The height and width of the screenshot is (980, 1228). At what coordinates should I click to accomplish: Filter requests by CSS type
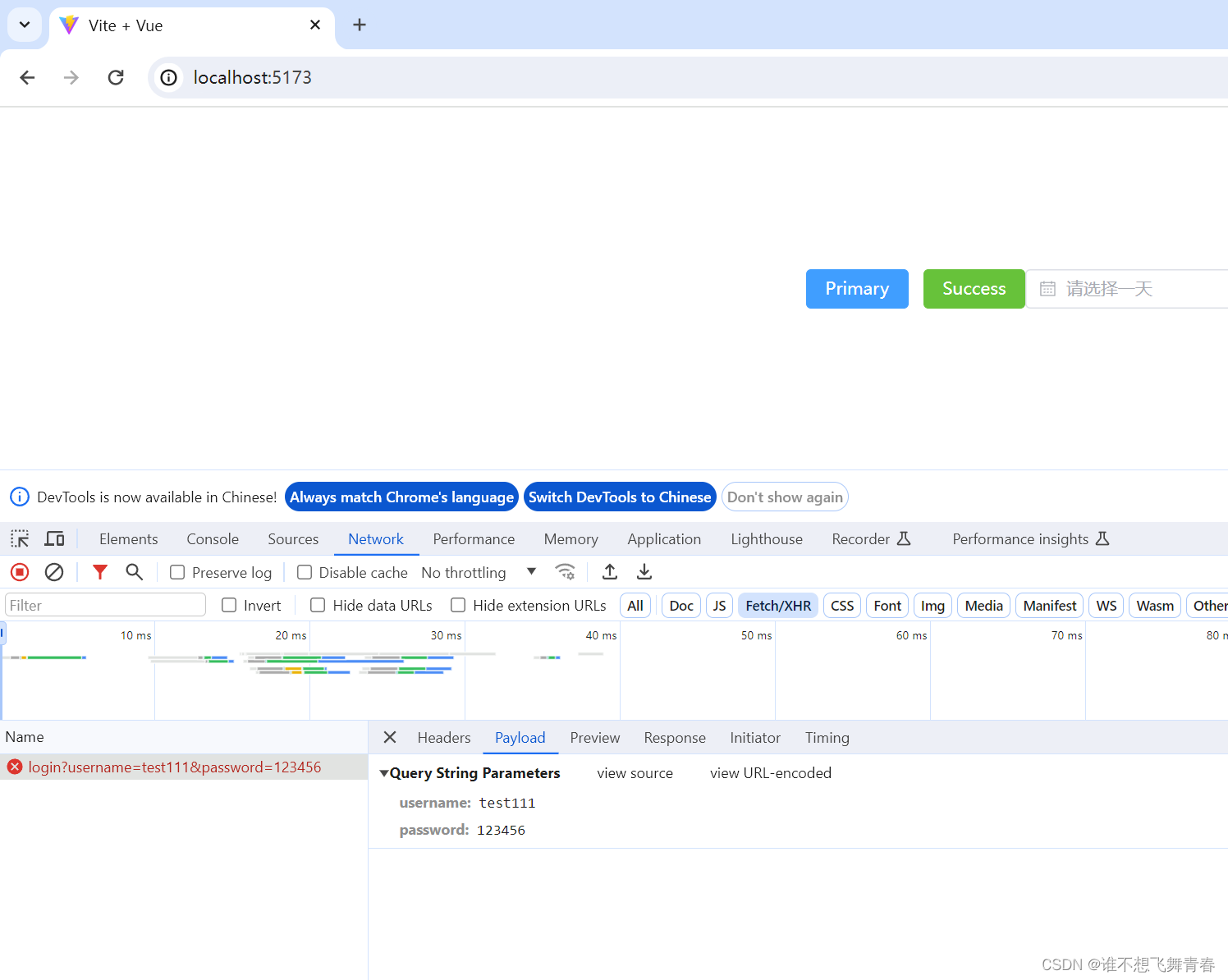pyautogui.click(x=842, y=605)
